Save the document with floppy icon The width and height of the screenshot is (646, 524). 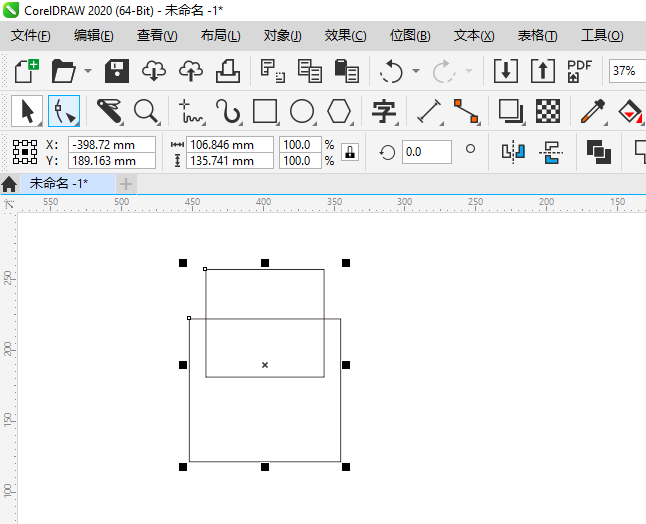click(x=117, y=71)
